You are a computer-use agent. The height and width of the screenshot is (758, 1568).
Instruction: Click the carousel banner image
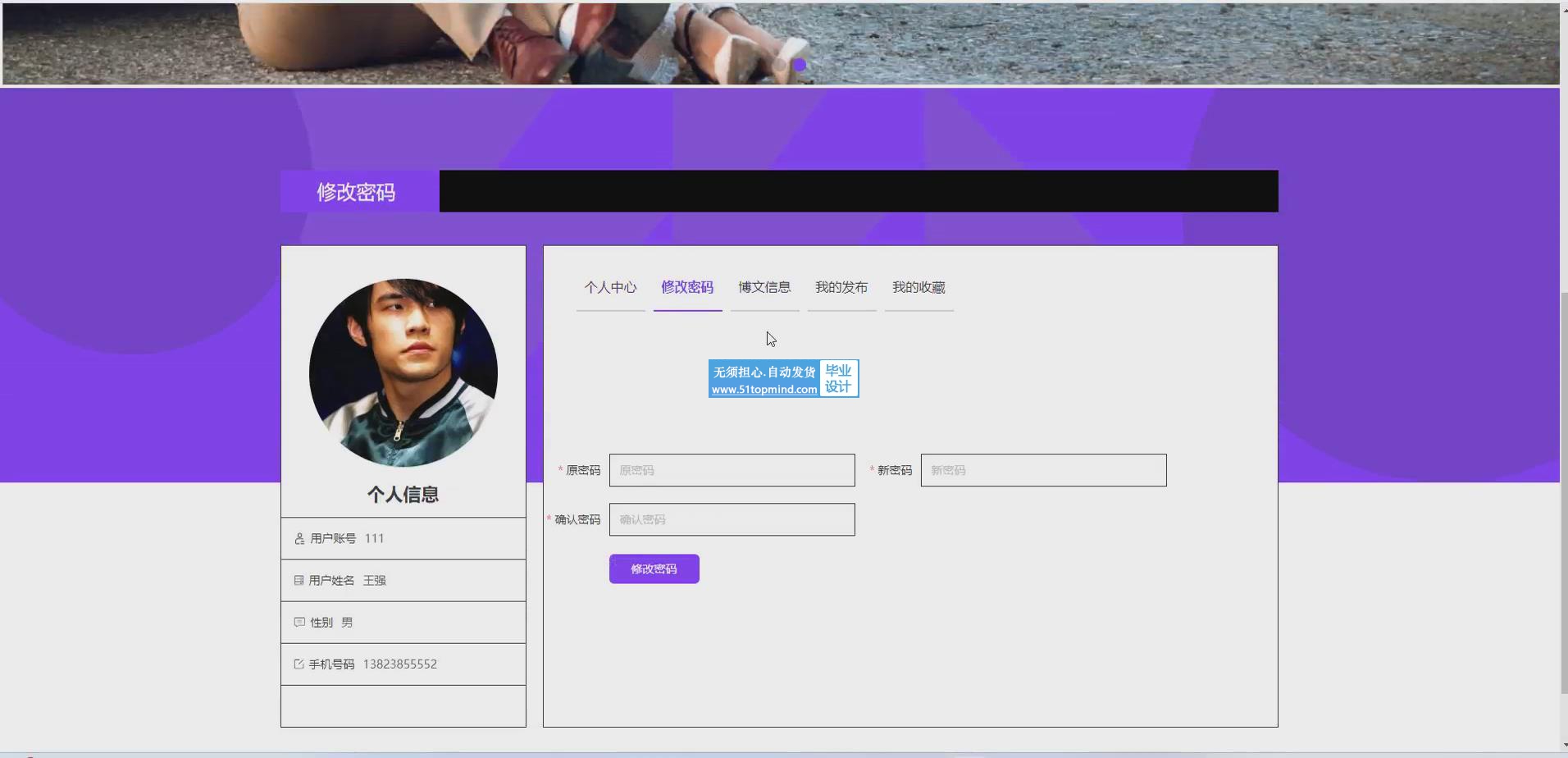pos(781,43)
